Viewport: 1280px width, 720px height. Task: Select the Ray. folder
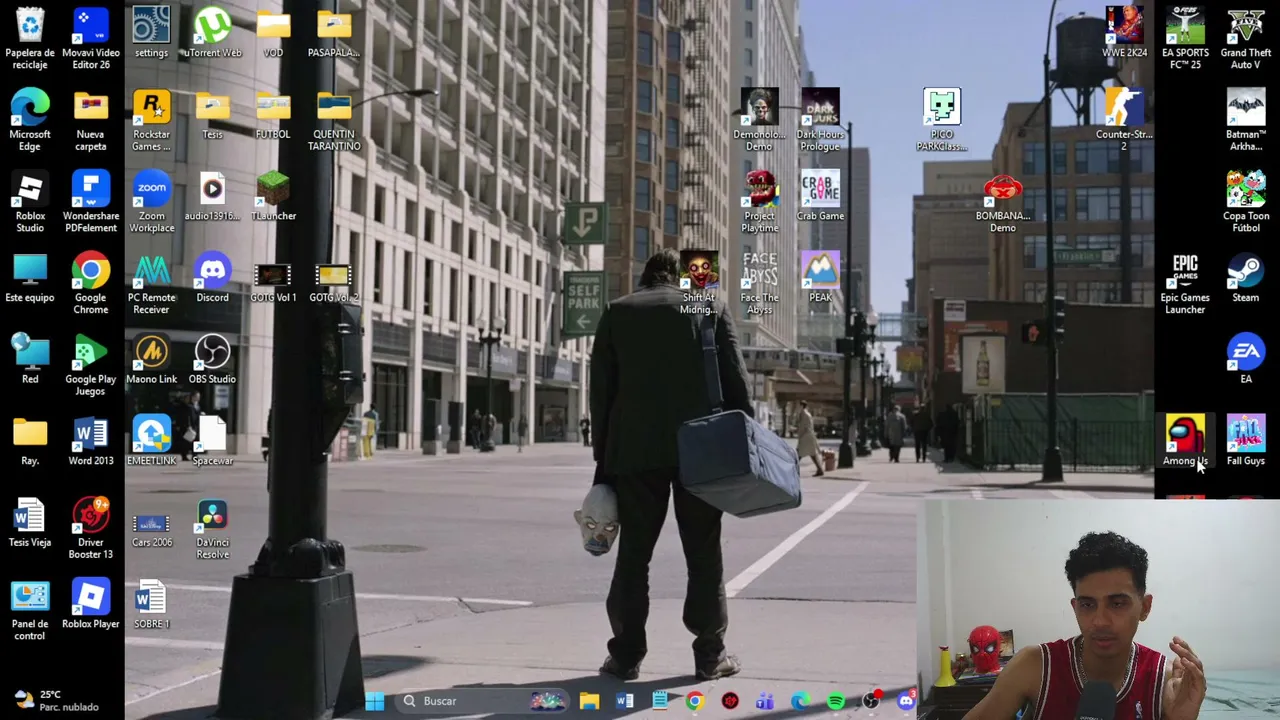click(x=30, y=442)
